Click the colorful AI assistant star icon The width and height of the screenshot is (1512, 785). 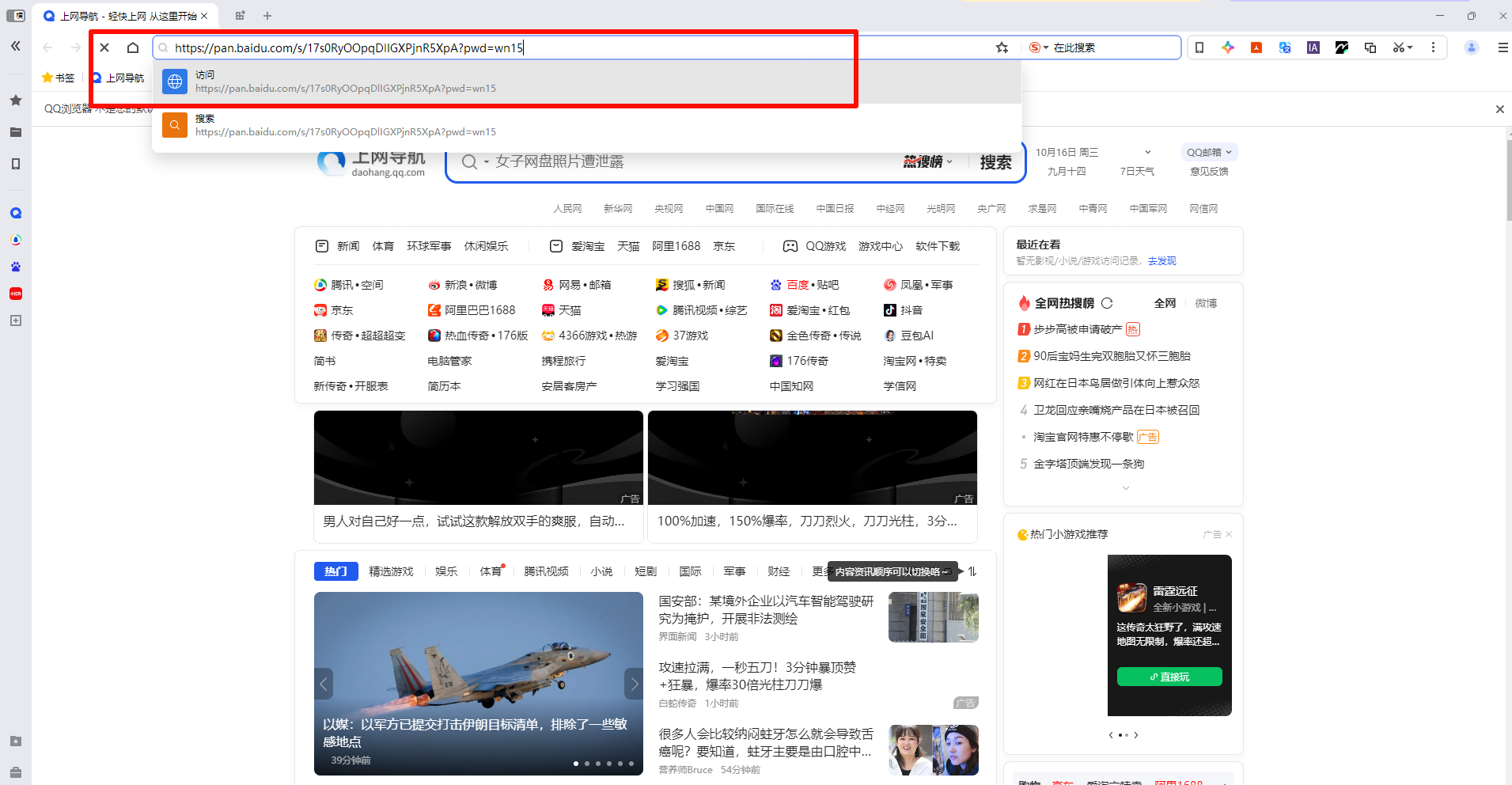tap(1228, 47)
